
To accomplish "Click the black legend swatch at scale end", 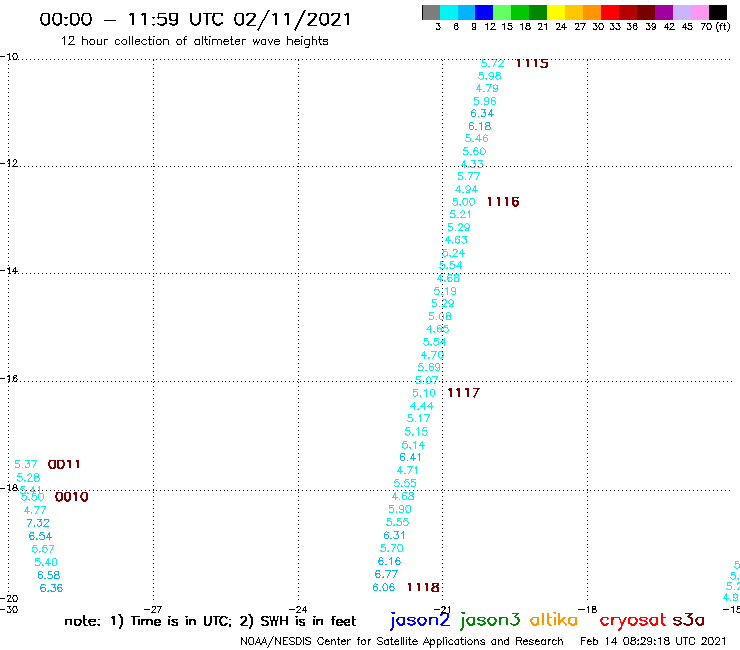I will [x=717, y=12].
